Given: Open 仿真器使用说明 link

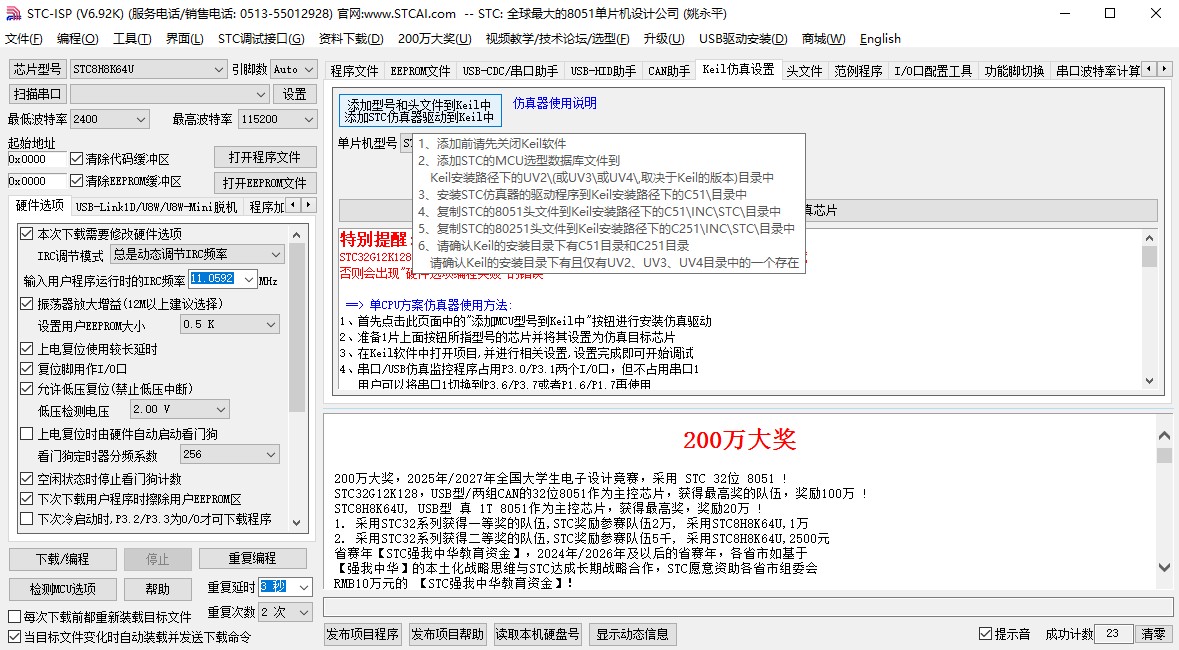Looking at the screenshot, I should (555, 103).
